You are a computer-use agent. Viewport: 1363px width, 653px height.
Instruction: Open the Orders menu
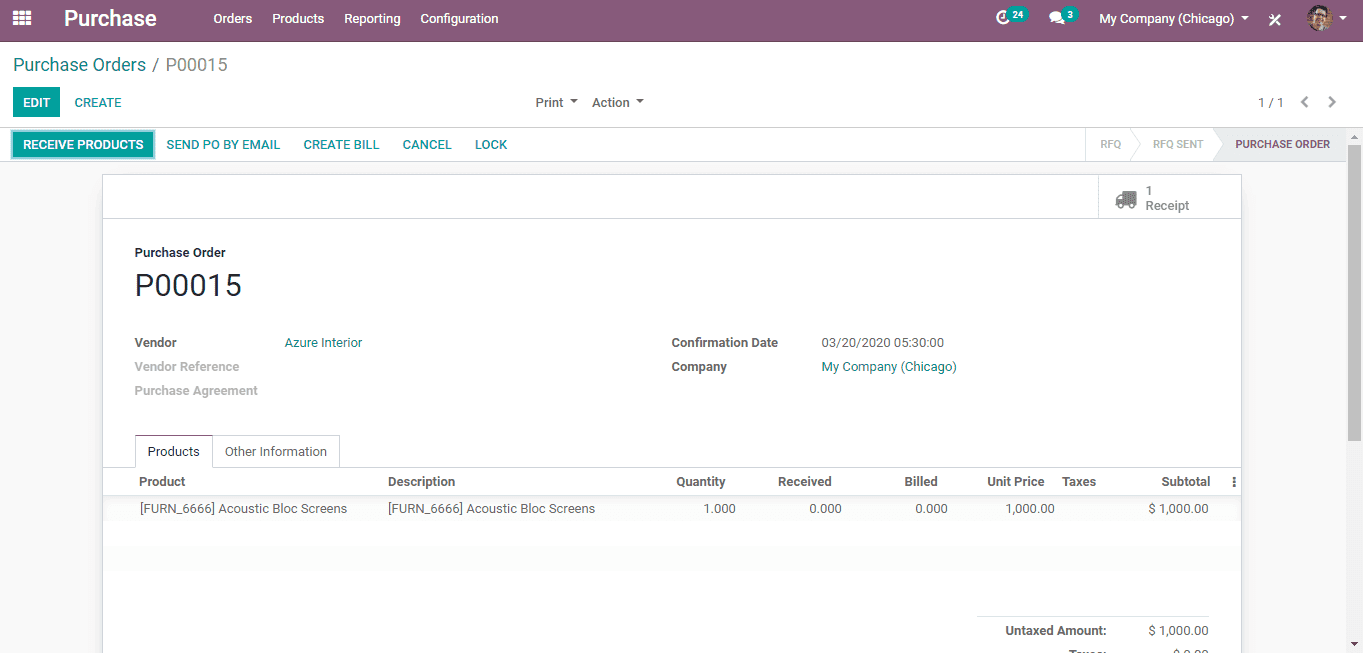pyautogui.click(x=233, y=18)
